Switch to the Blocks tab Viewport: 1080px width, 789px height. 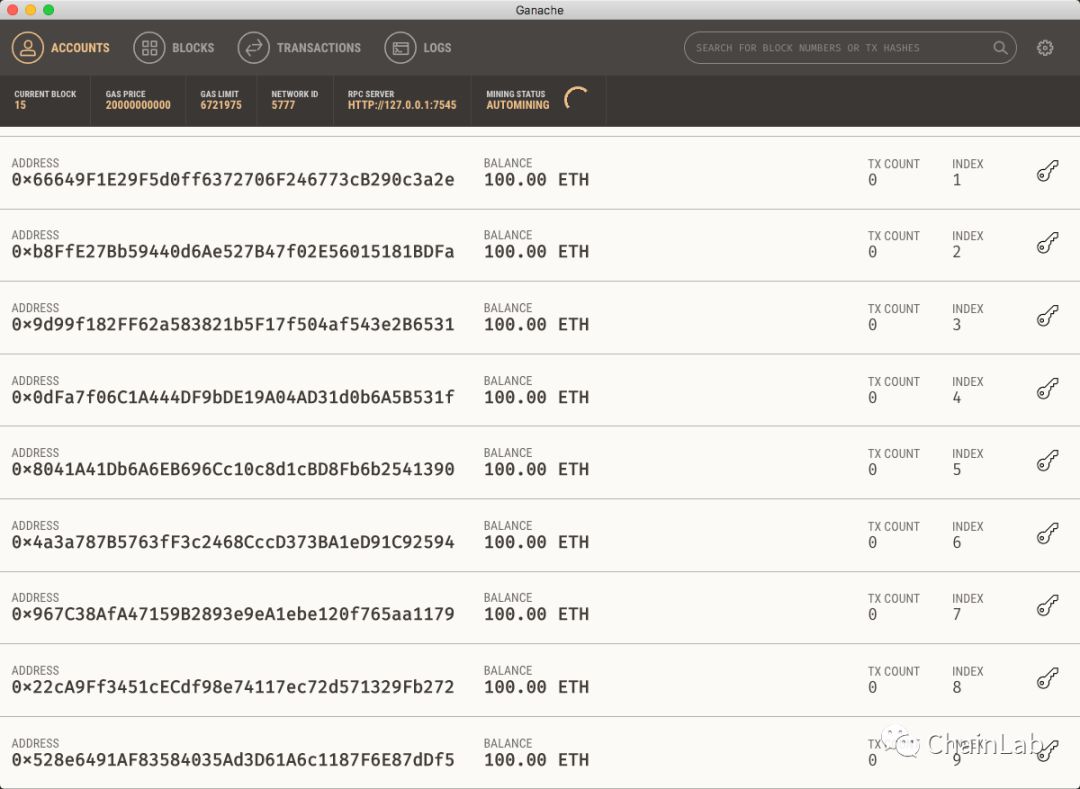(174, 48)
